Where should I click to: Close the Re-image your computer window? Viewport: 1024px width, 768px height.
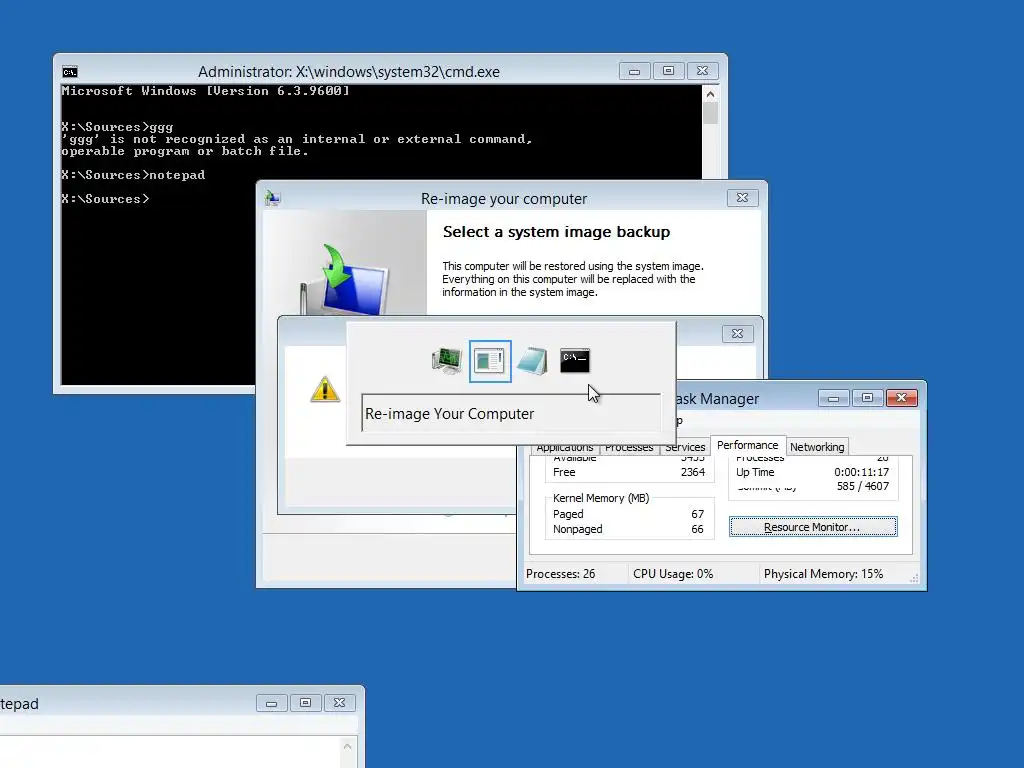(x=743, y=198)
